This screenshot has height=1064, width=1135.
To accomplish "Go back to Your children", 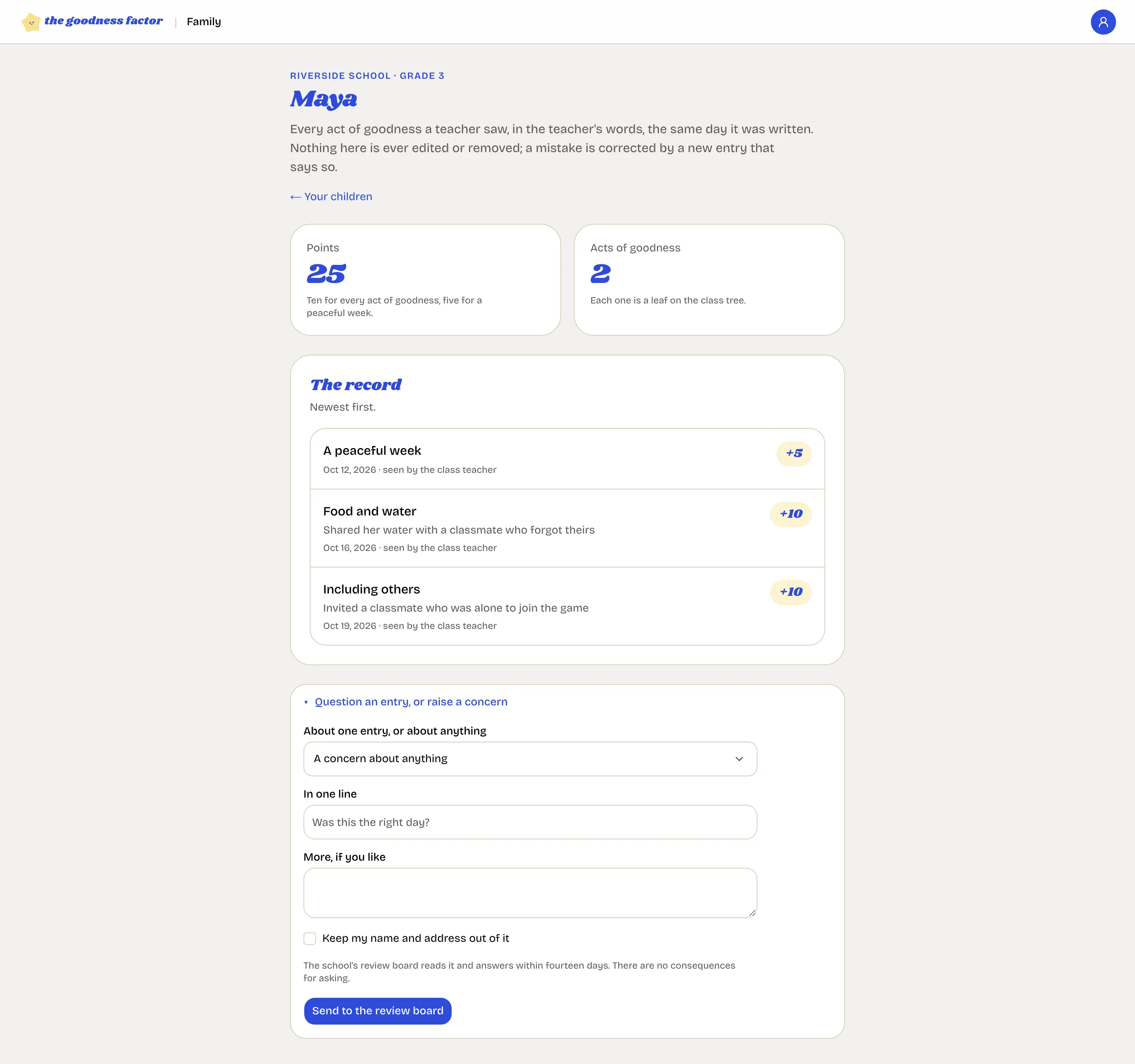I will point(331,196).
